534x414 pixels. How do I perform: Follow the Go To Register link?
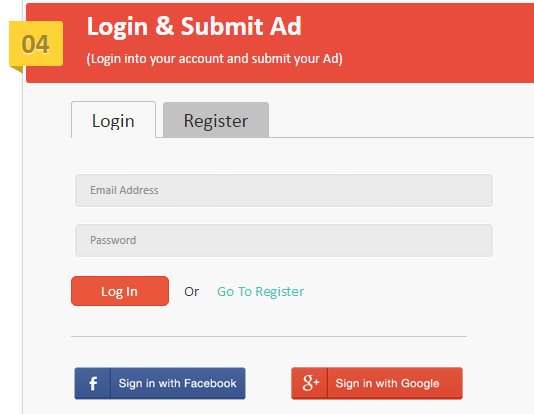261,291
